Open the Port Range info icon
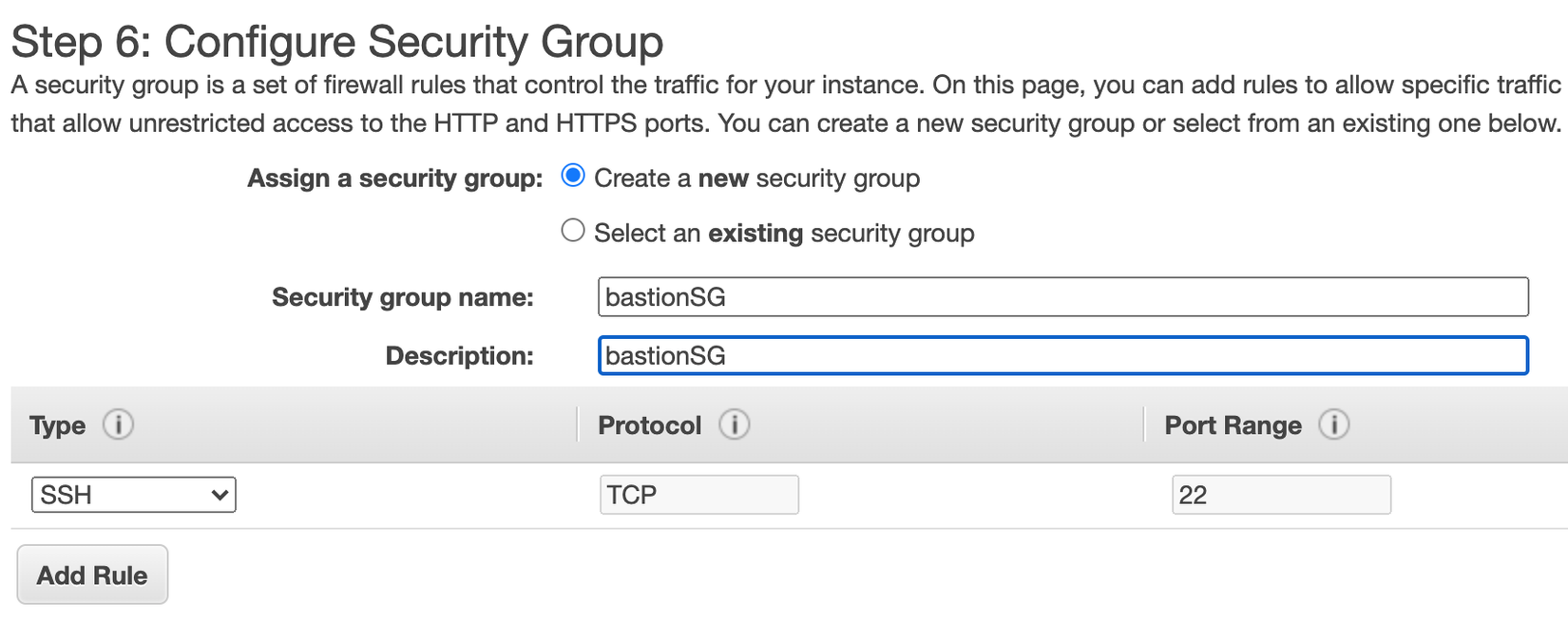Image resolution: width=1568 pixels, height=621 pixels. click(1333, 424)
